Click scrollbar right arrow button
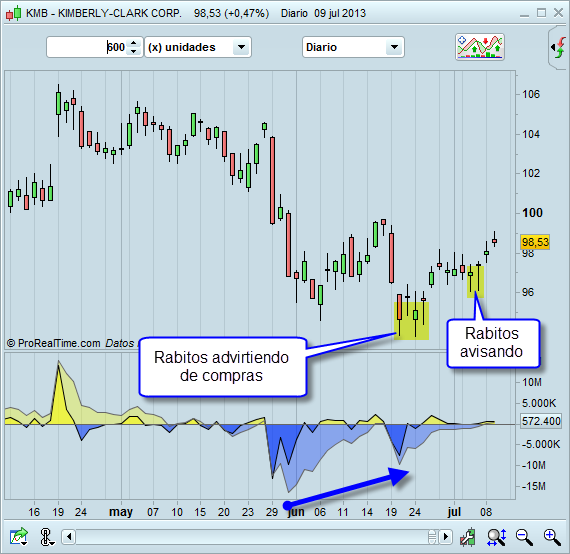Image resolution: width=570 pixels, height=554 pixels. tap(445, 537)
